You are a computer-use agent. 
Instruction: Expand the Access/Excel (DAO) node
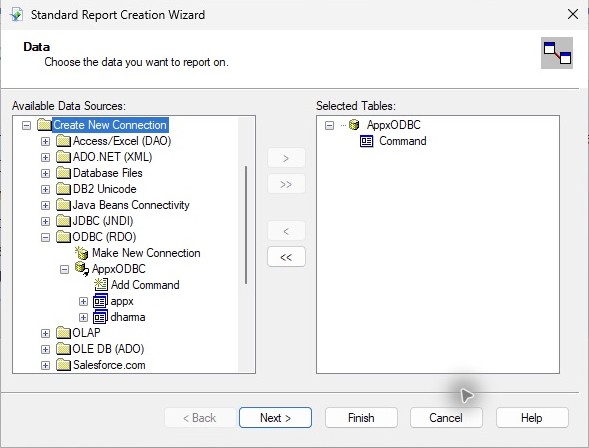point(45,141)
